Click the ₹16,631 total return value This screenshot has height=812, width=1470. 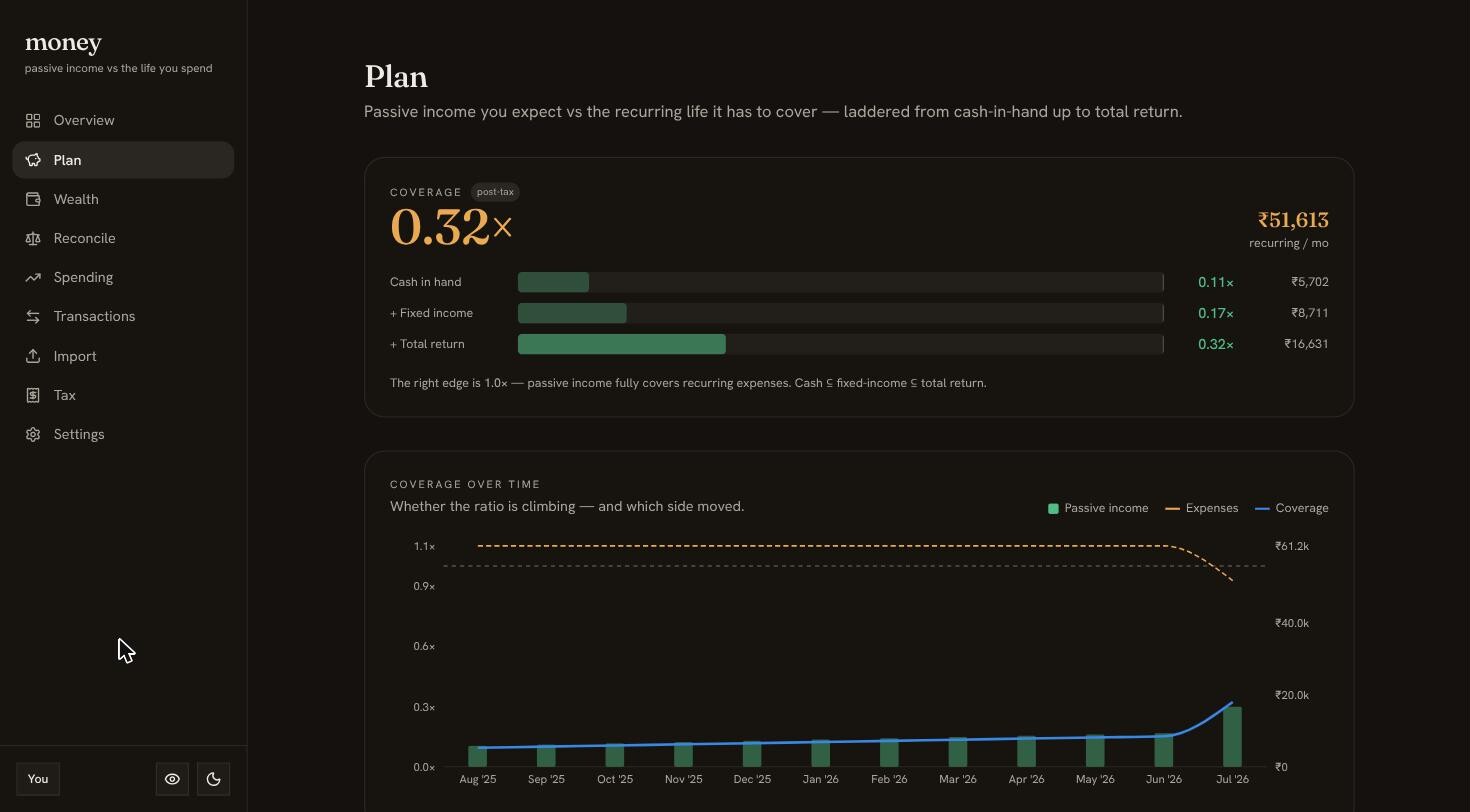pyautogui.click(x=1307, y=344)
